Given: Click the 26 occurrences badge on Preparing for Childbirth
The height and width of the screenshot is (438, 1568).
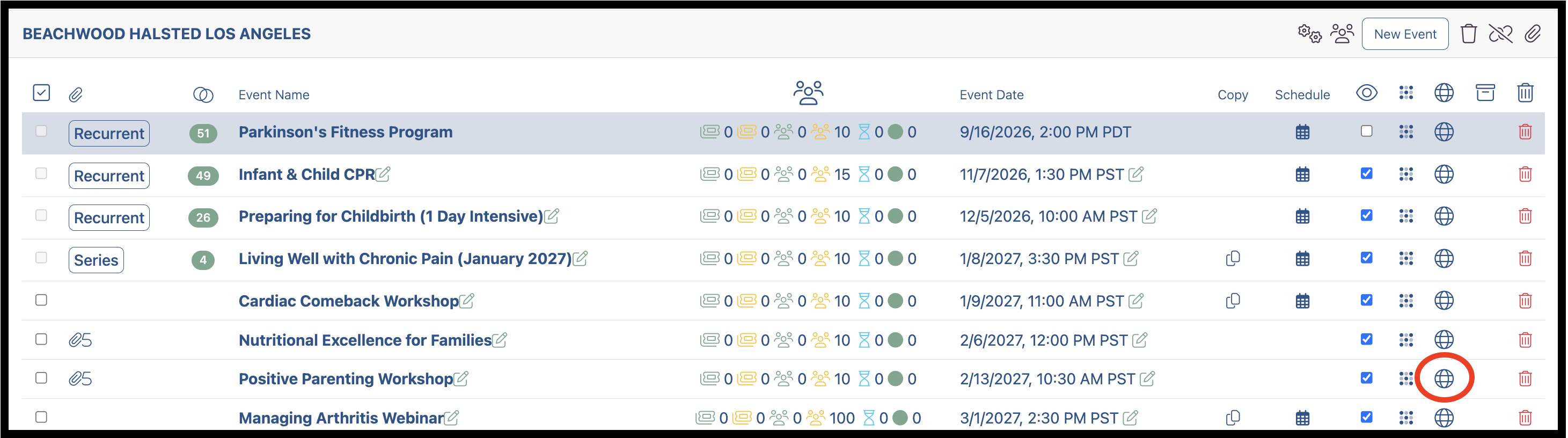Looking at the screenshot, I should [203, 217].
